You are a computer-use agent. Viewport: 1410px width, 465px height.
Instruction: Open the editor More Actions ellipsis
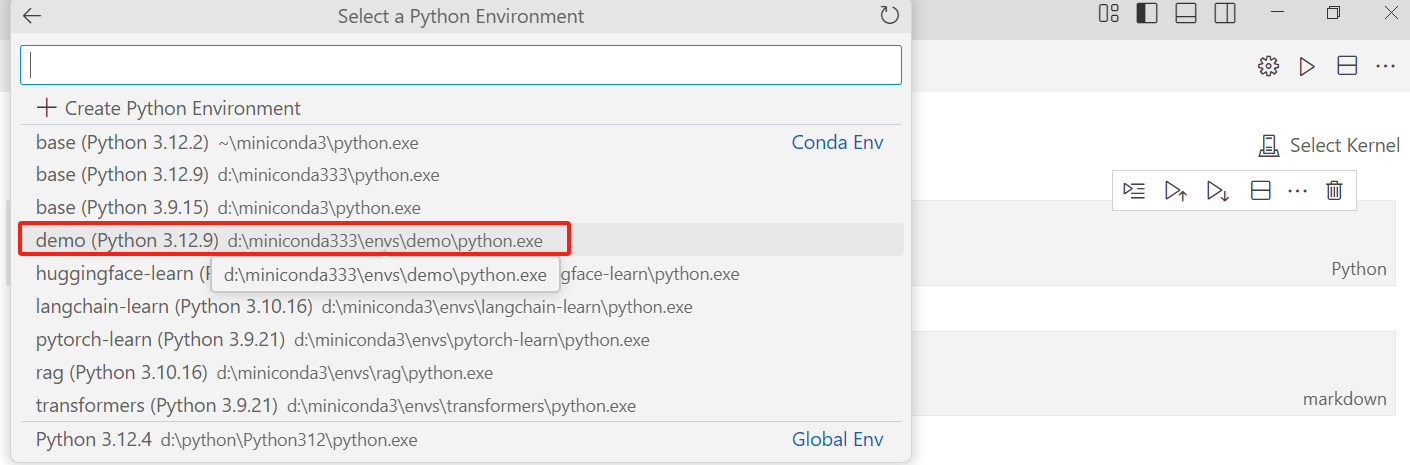1385,67
